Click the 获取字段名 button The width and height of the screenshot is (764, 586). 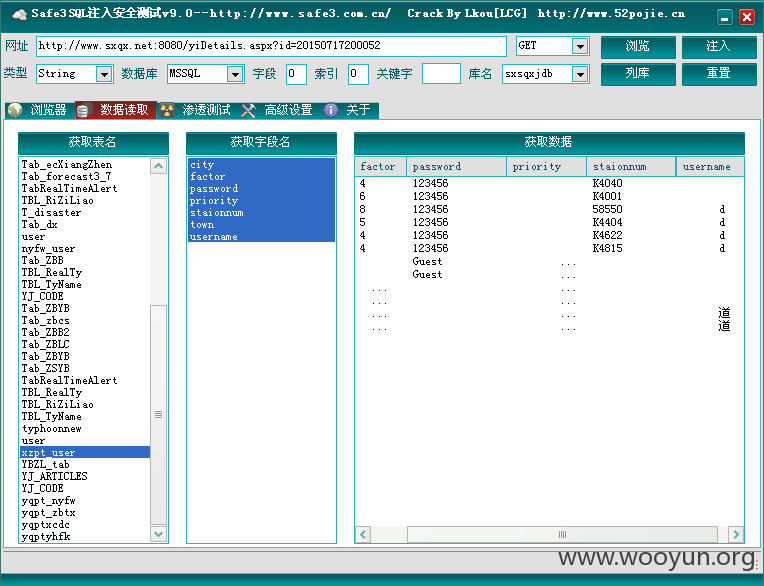click(x=261, y=143)
